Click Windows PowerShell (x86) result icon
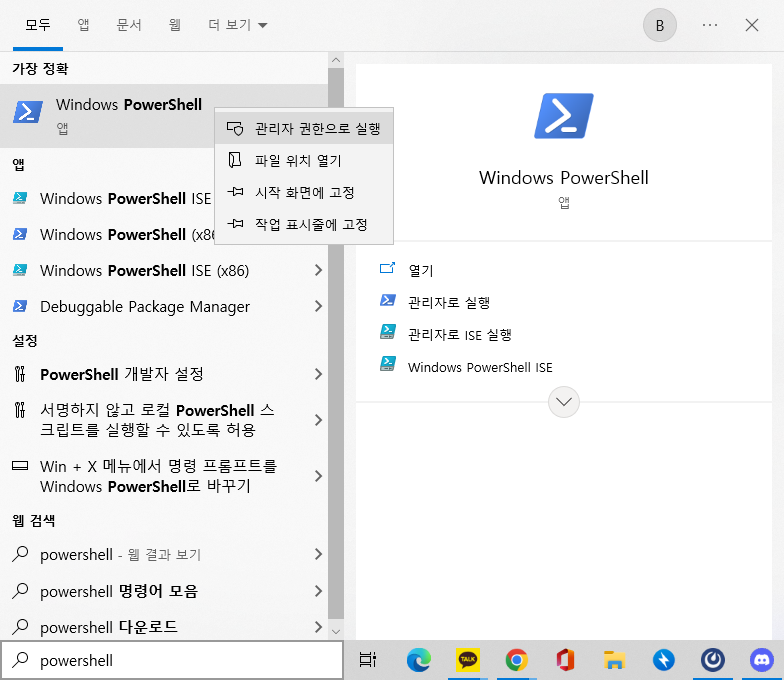This screenshot has width=784, height=680. tap(20, 234)
